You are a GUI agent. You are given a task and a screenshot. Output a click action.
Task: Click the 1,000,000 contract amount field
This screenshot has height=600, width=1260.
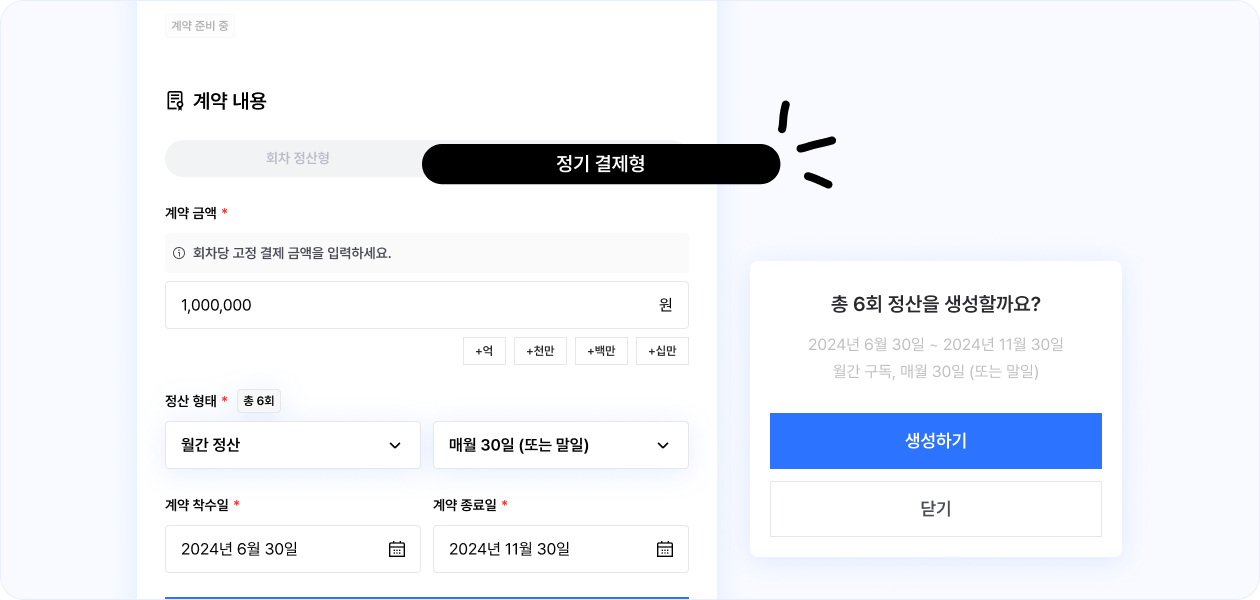tap(410, 305)
